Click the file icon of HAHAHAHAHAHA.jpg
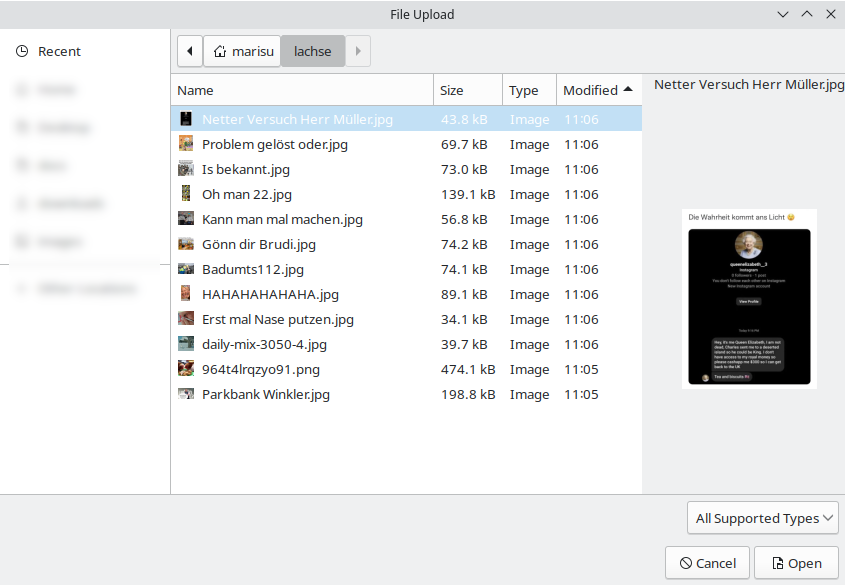The height and width of the screenshot is (585, 845). 186,294
